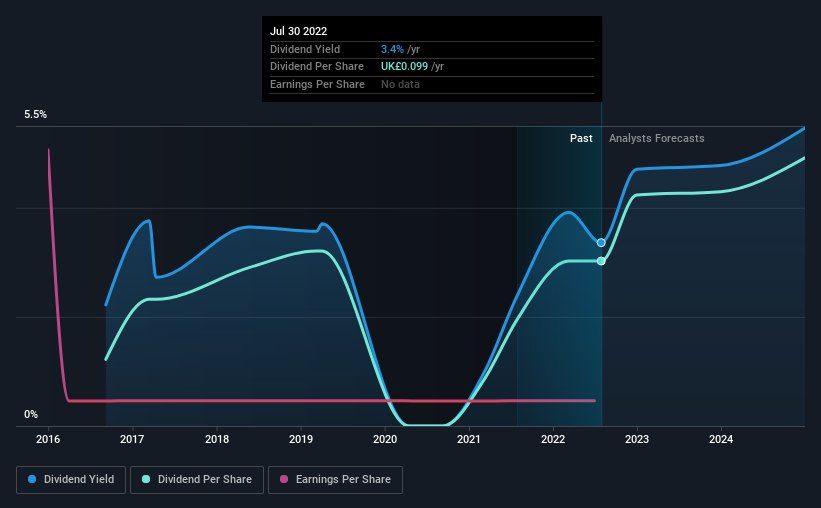
Task: Click the Past region label
Action: pyautogui.click(x=581, y=138)
